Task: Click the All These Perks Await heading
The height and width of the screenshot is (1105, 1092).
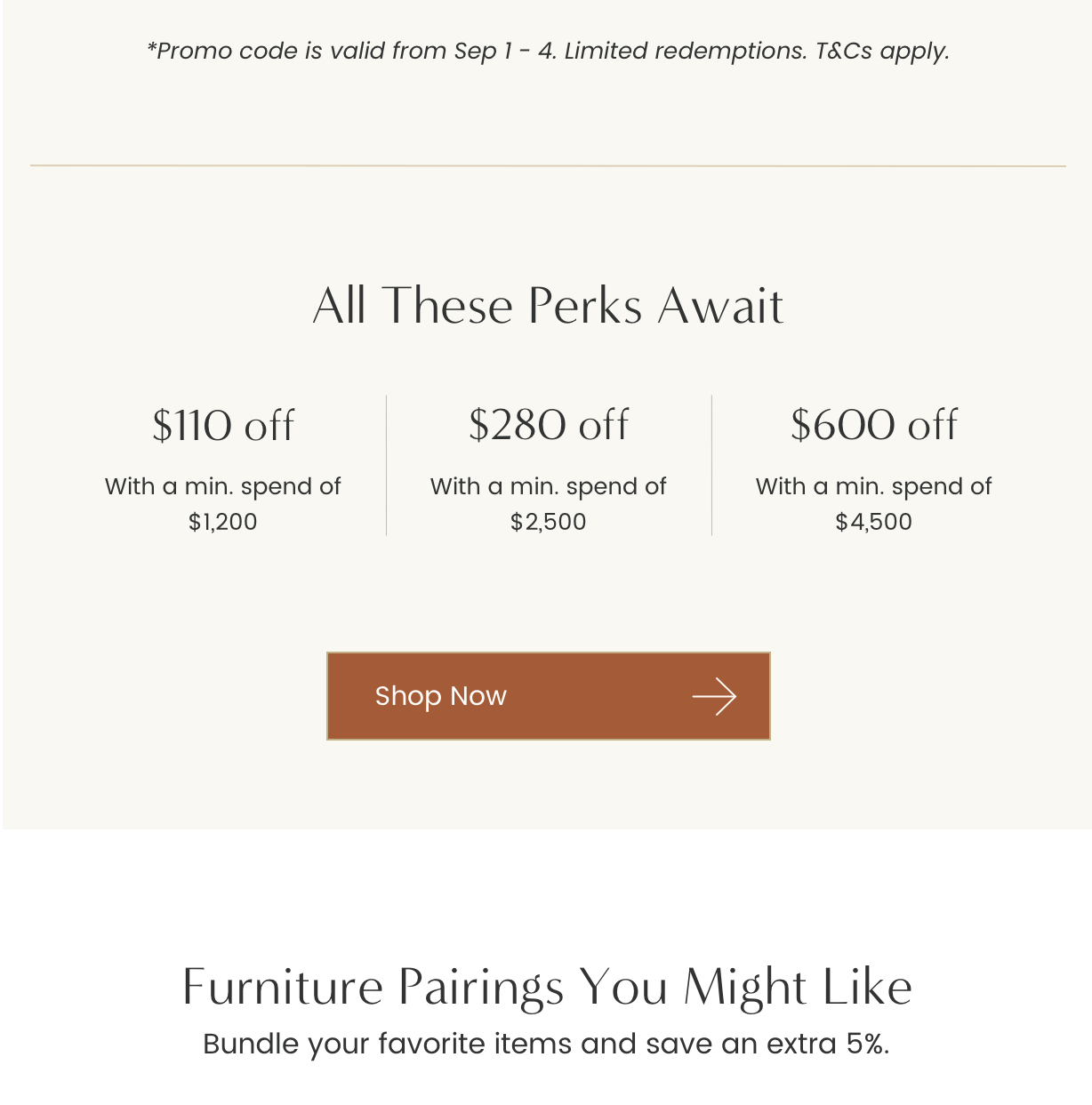Action: tap(548, 306)
